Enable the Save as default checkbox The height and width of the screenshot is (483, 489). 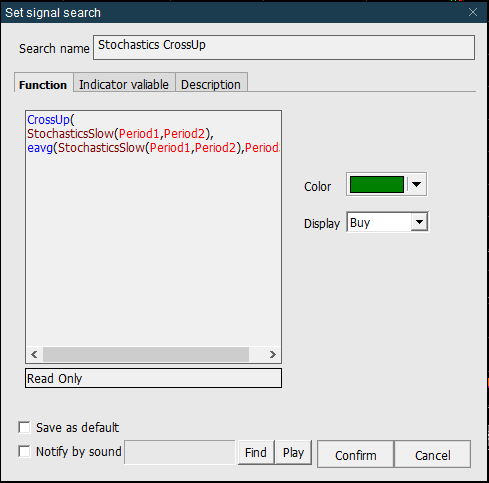(x=24, y=427)
